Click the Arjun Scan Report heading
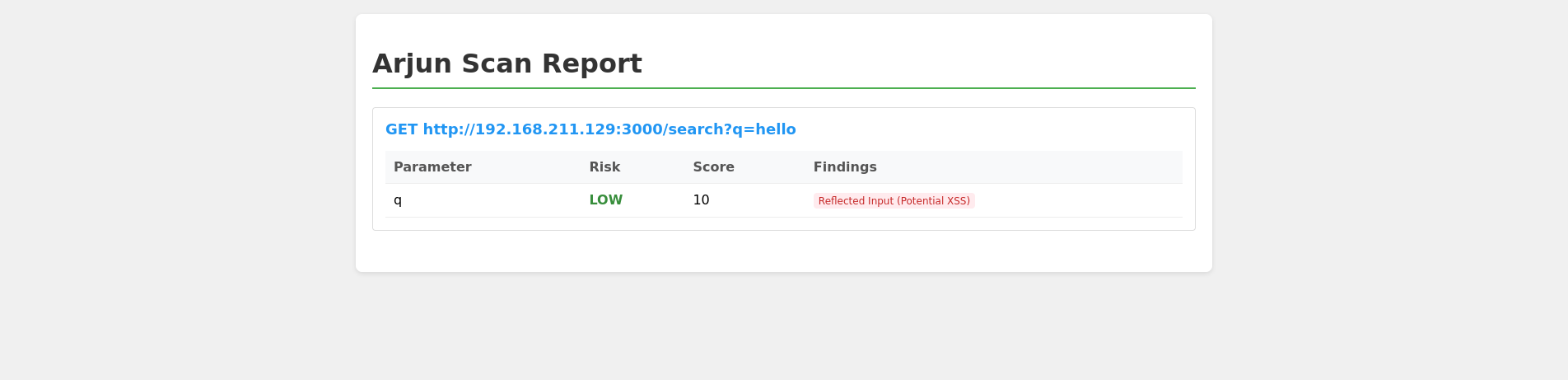Image resolution: width=1568 pixels, height=380 pixels. pos(506,63)
